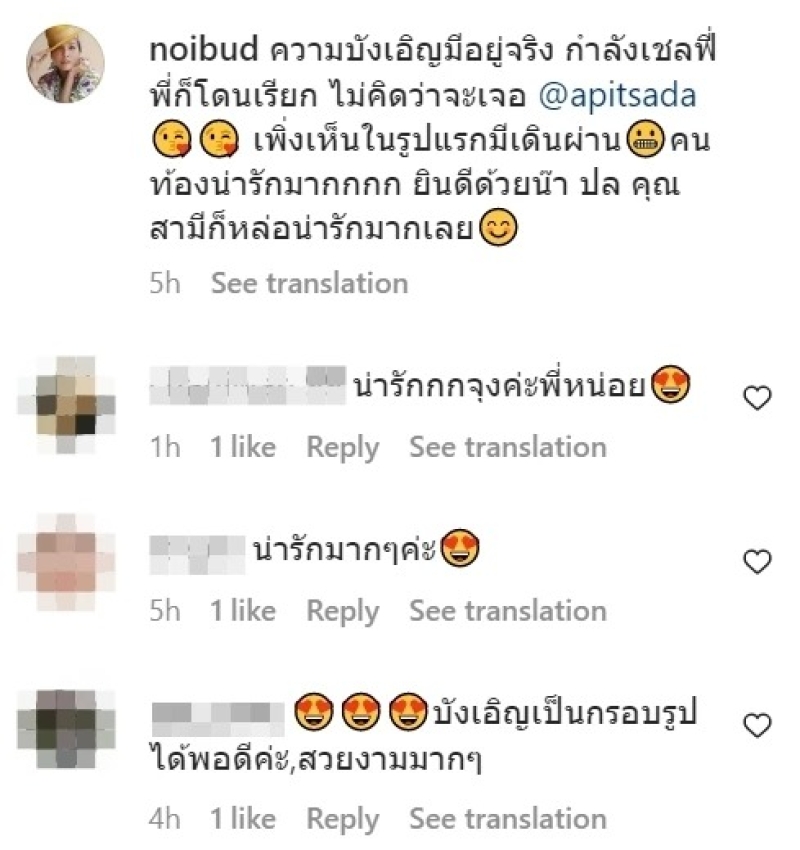Reply to the comment posted 4h ago

[343, 820]
